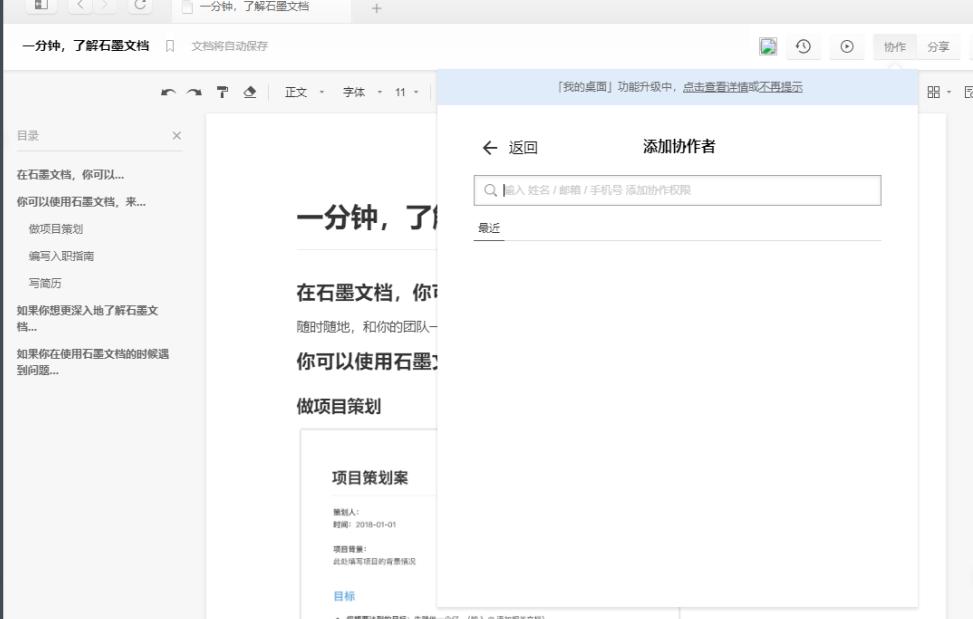Click the 项目策划案 template thumbnail

pyautogui.click(x=369, y=523)
